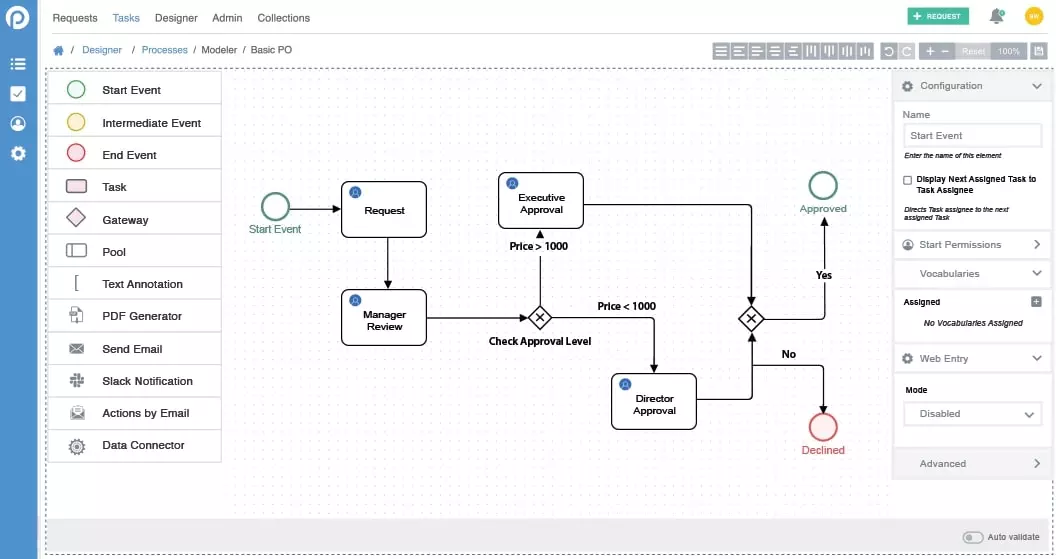
Task: Open the Requests menu
Action: (x=75, y=18)
